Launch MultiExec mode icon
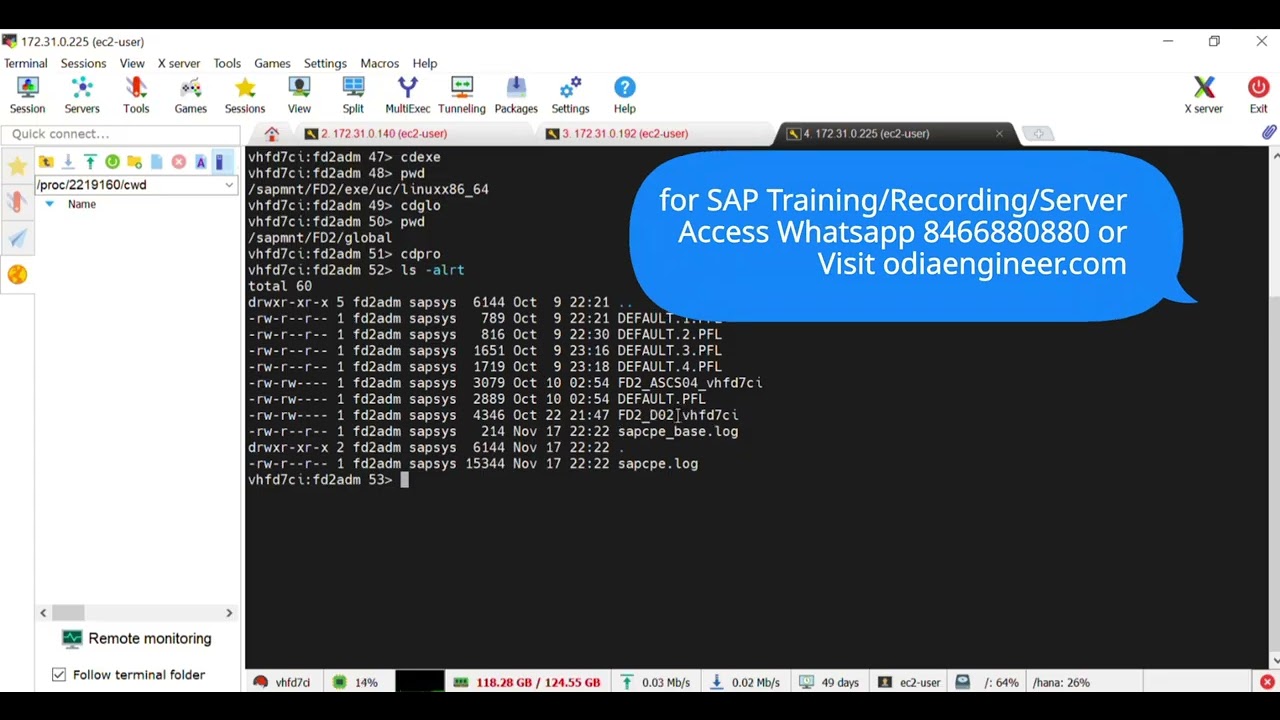 (408, 96)
